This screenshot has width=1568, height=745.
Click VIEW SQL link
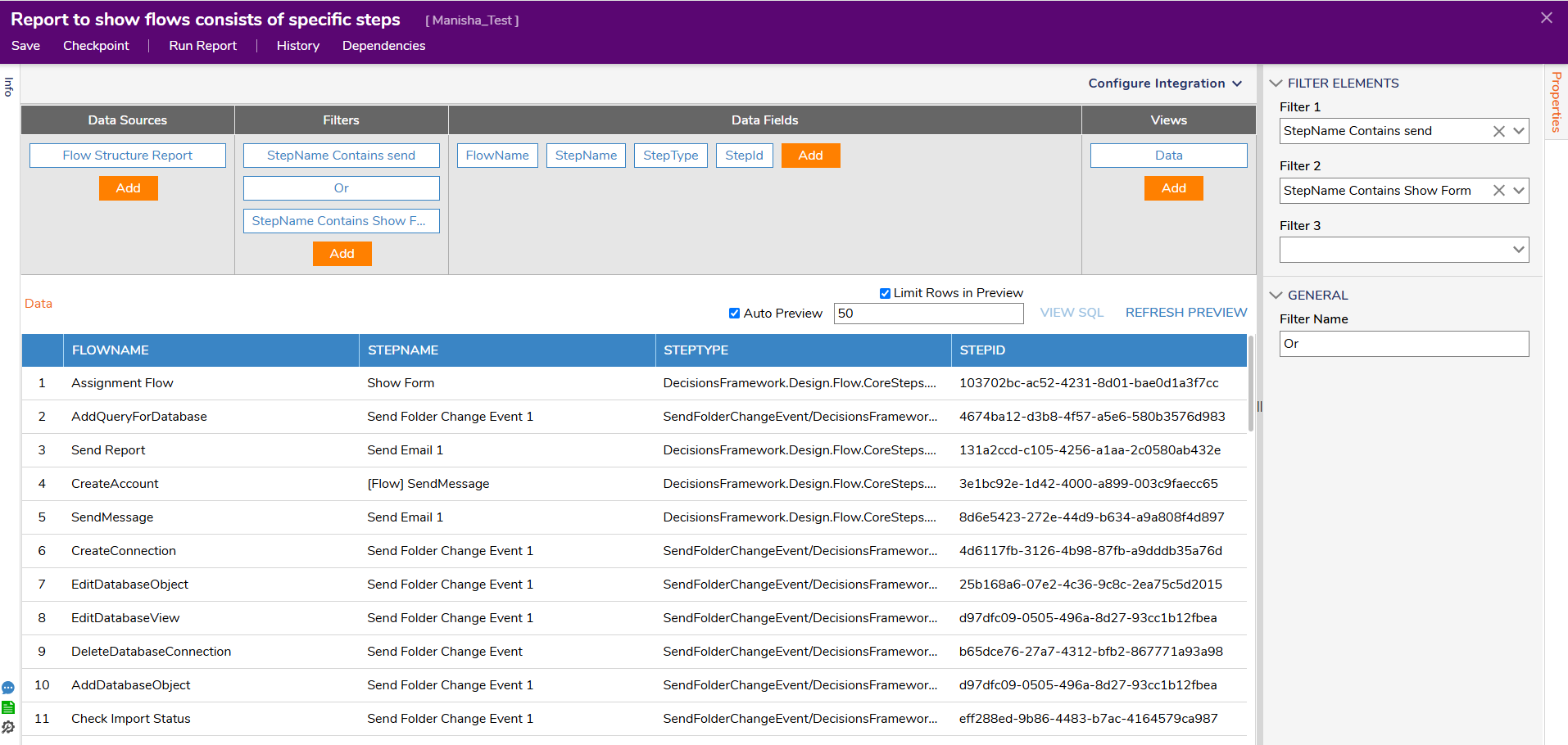coord(1072,313)
